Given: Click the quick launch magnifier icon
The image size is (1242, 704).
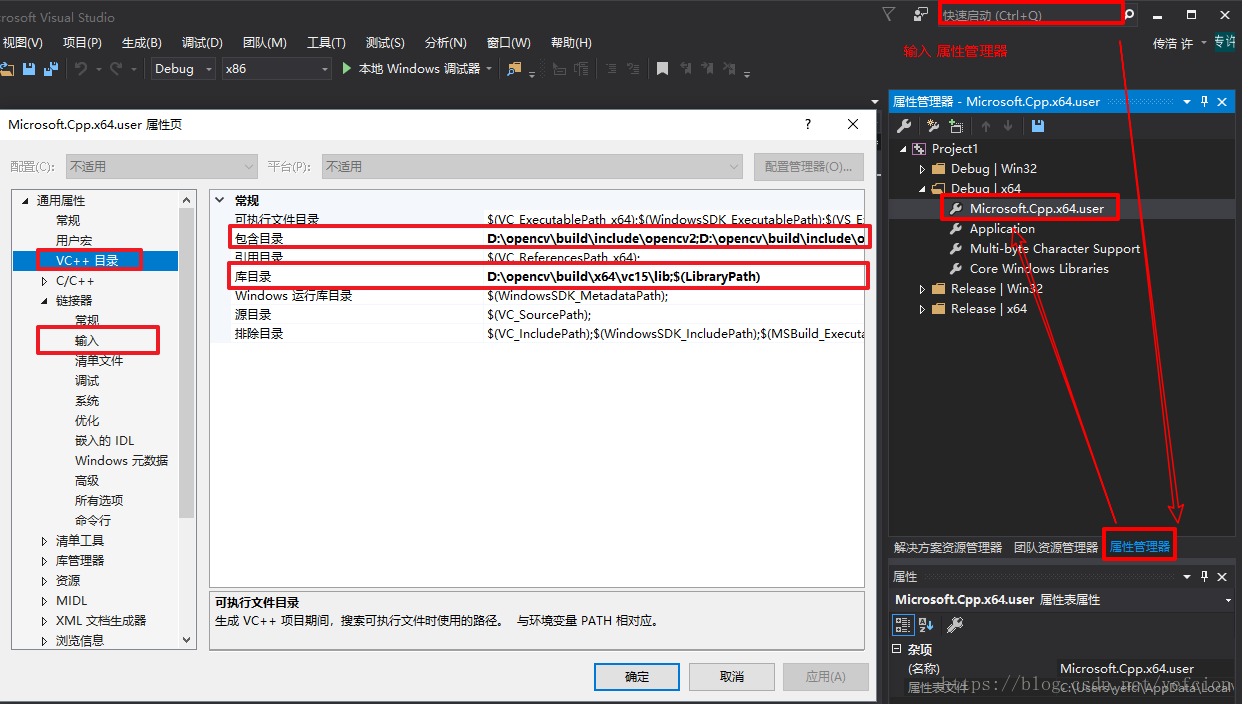Looking at the screenshot, I should 1130,15.
